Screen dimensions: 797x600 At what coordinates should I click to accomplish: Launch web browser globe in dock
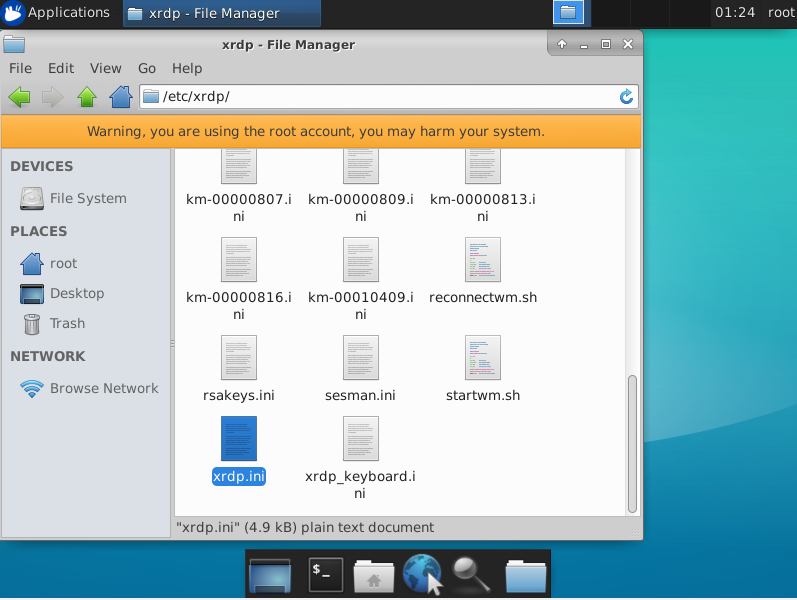click(x=422, y=575)
